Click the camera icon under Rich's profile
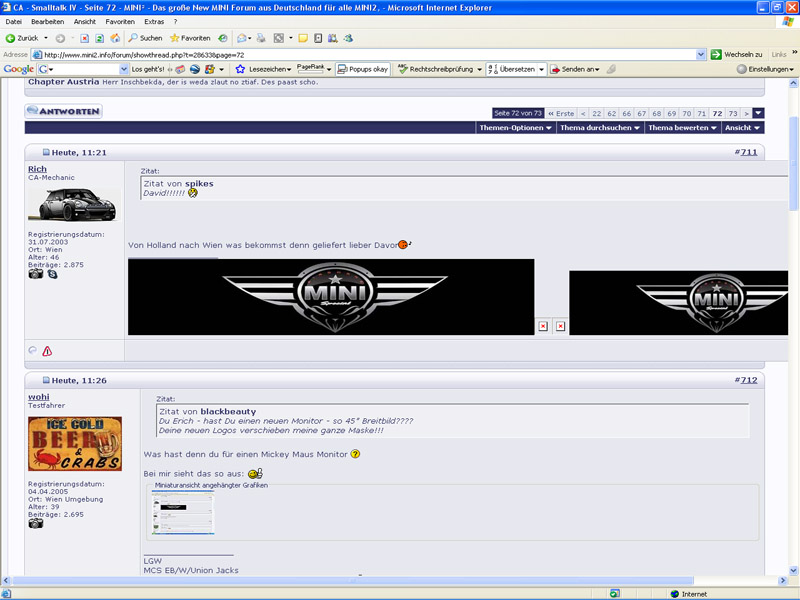Viewport: 800px width, 600px height. (36, 274)
